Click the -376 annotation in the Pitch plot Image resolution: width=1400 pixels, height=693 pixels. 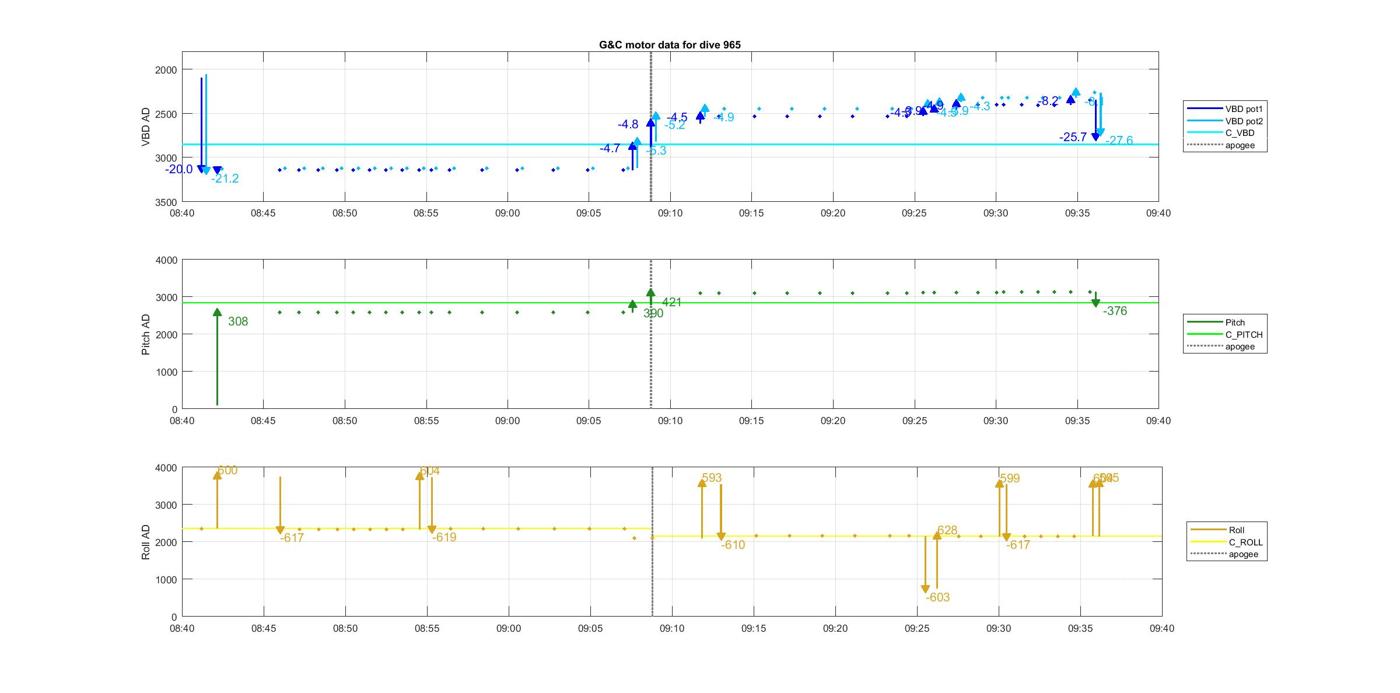point(1115,311)
